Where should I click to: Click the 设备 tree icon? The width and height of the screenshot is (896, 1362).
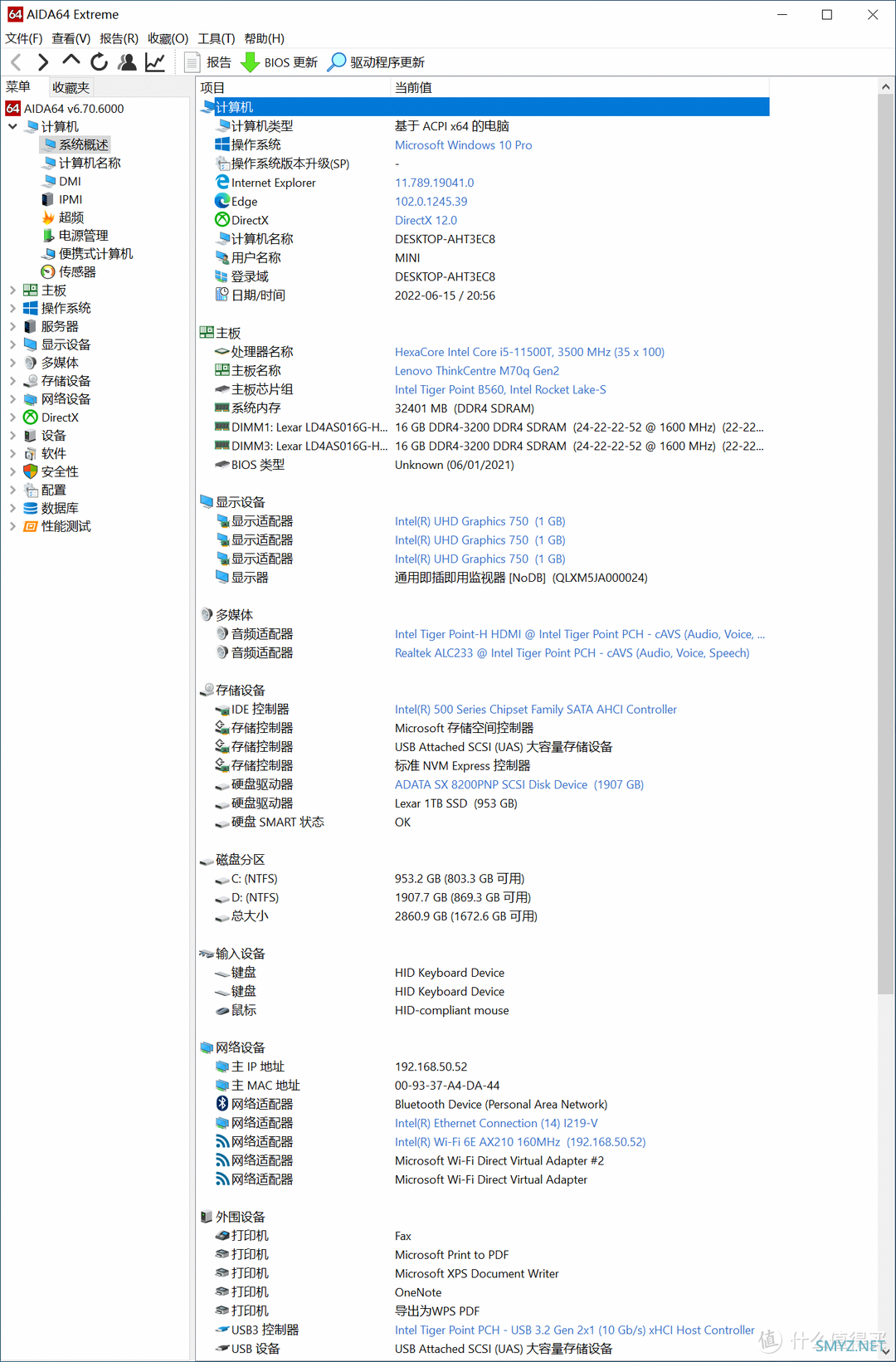point(31,435)
